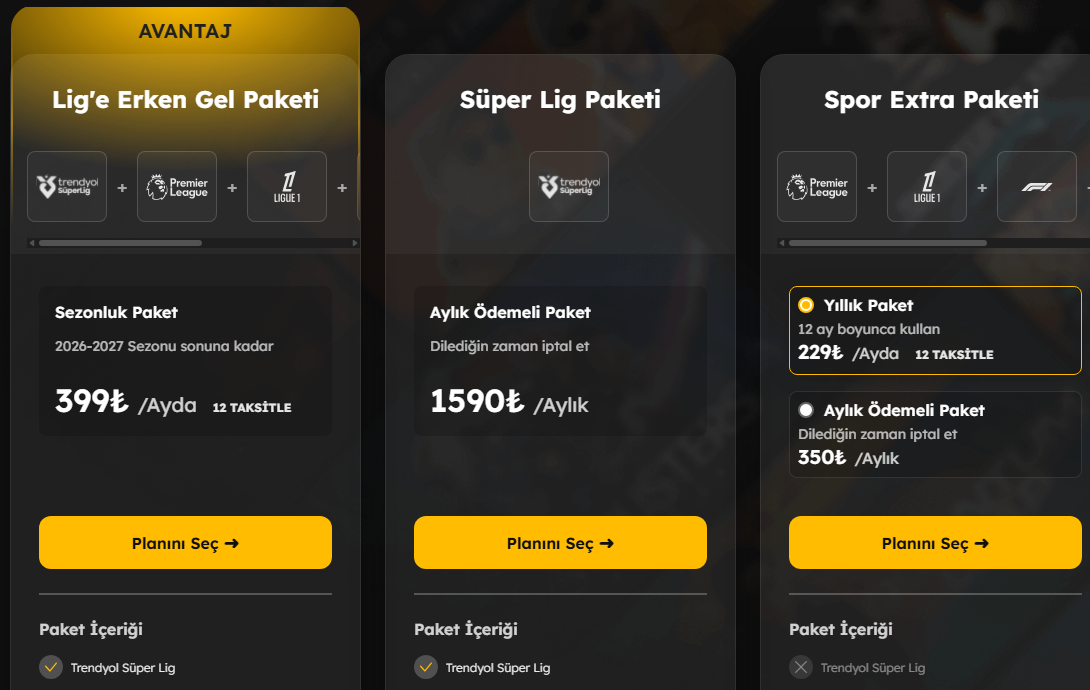Click crossed-out icon beside Trendyol Süper Lig in Spor Extra
This screenshot has height=690, width=1090.
pos(801,667)
